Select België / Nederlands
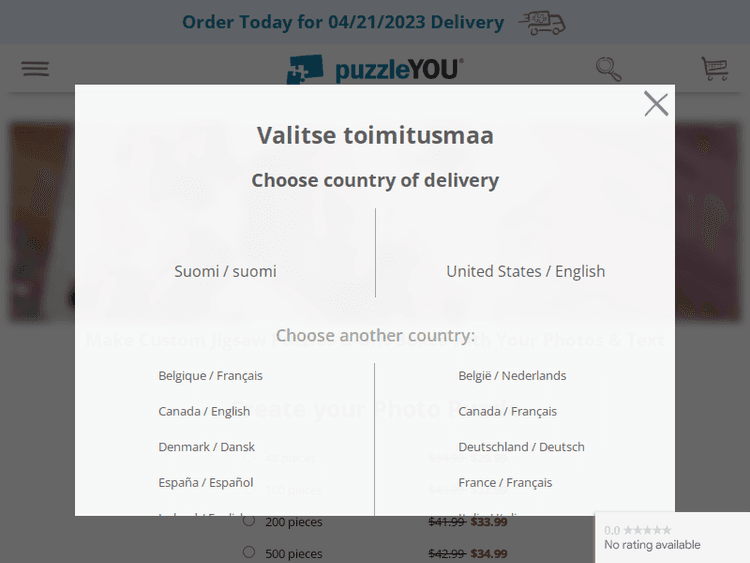The height and width of the screenshot is (563, 750). pos(512,376)
